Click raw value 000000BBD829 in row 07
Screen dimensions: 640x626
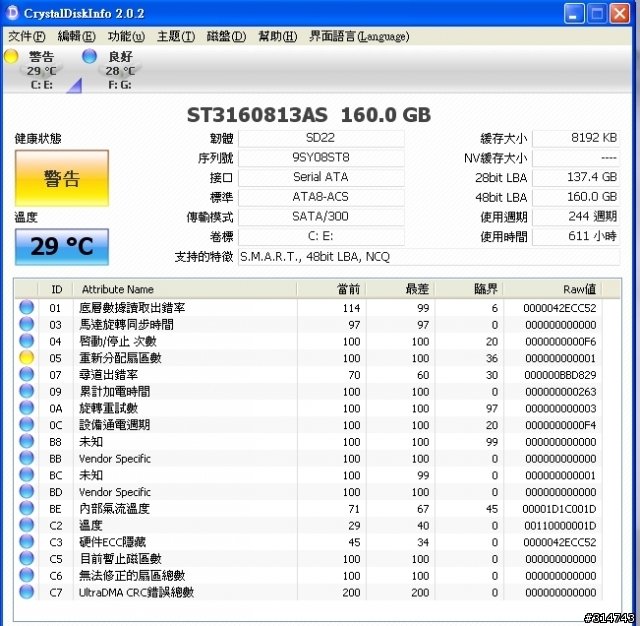(560, 375)
